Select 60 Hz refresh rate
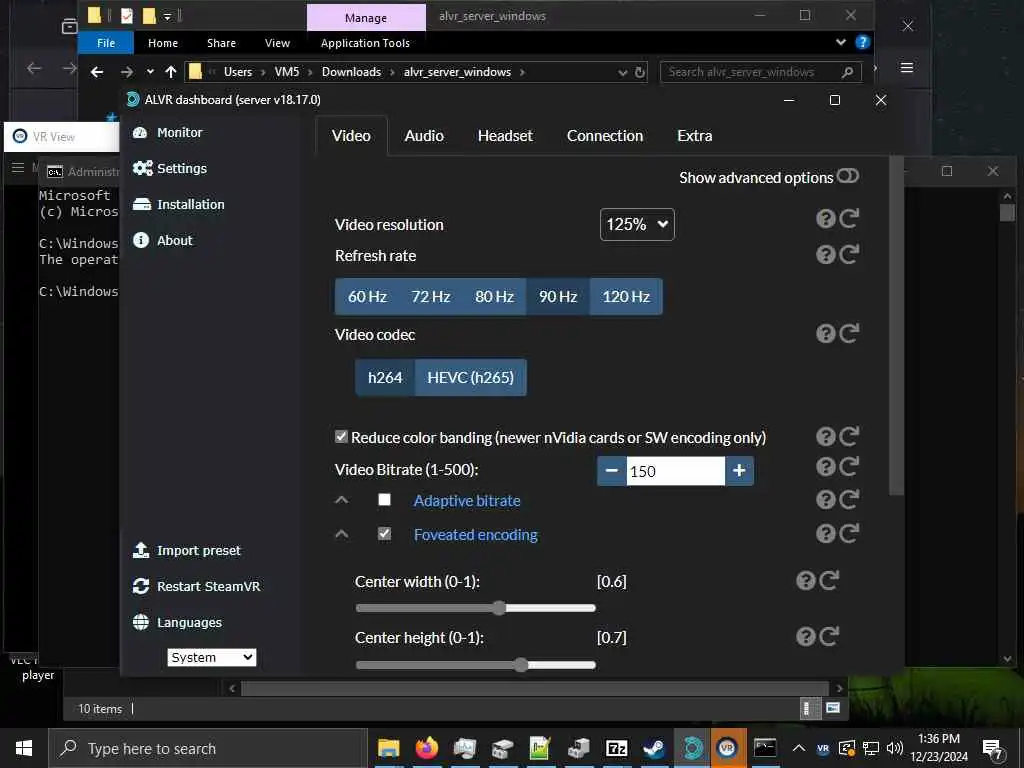This screenshot has width=1024, height=768. (x=367, y=297)
